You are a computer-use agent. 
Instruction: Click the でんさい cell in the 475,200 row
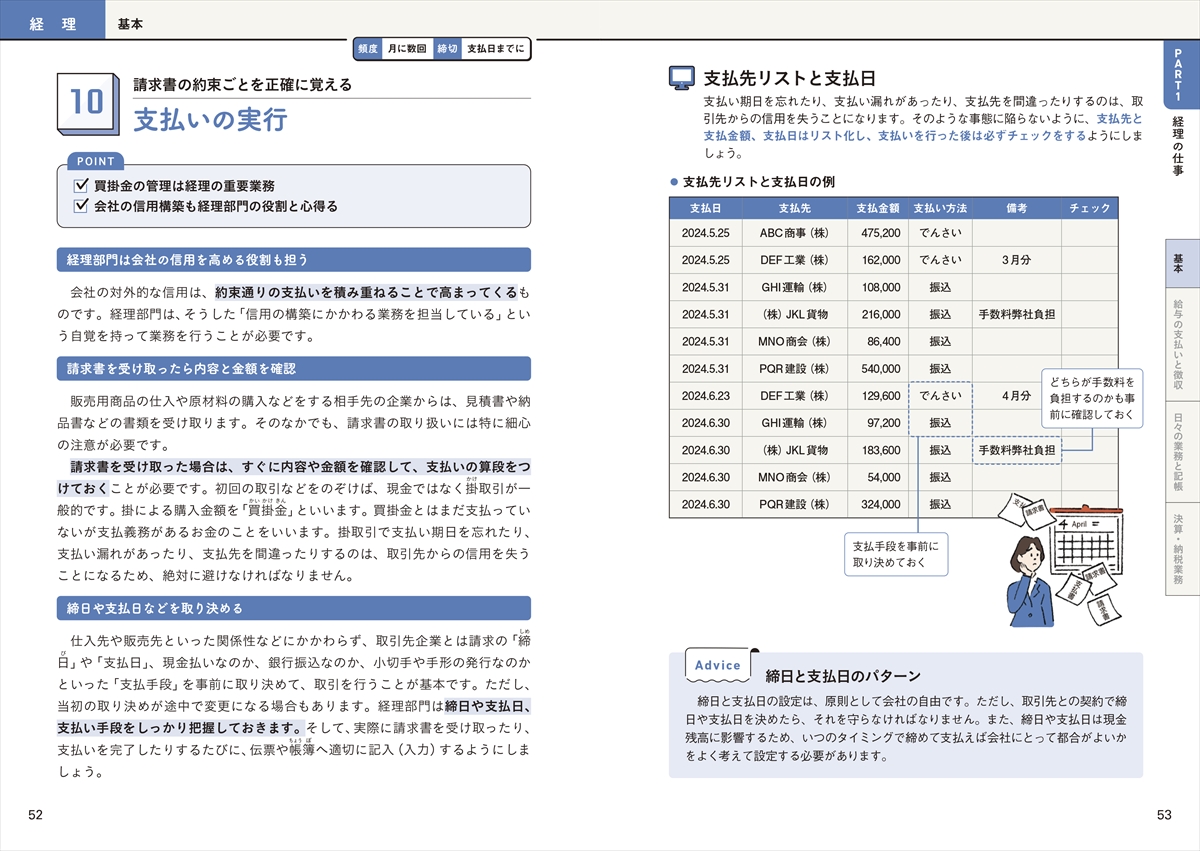pyautogui.click(x=940, y=232)
